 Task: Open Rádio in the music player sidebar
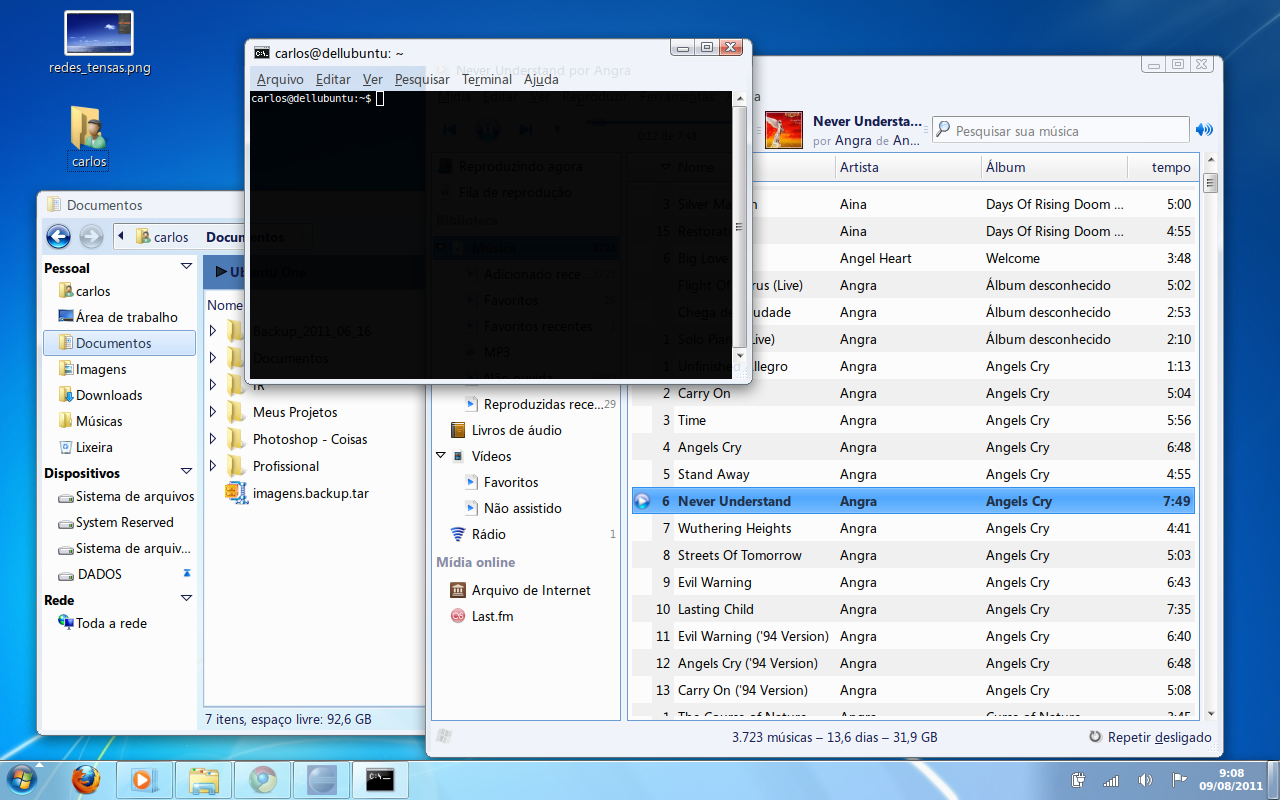[478, 534]
